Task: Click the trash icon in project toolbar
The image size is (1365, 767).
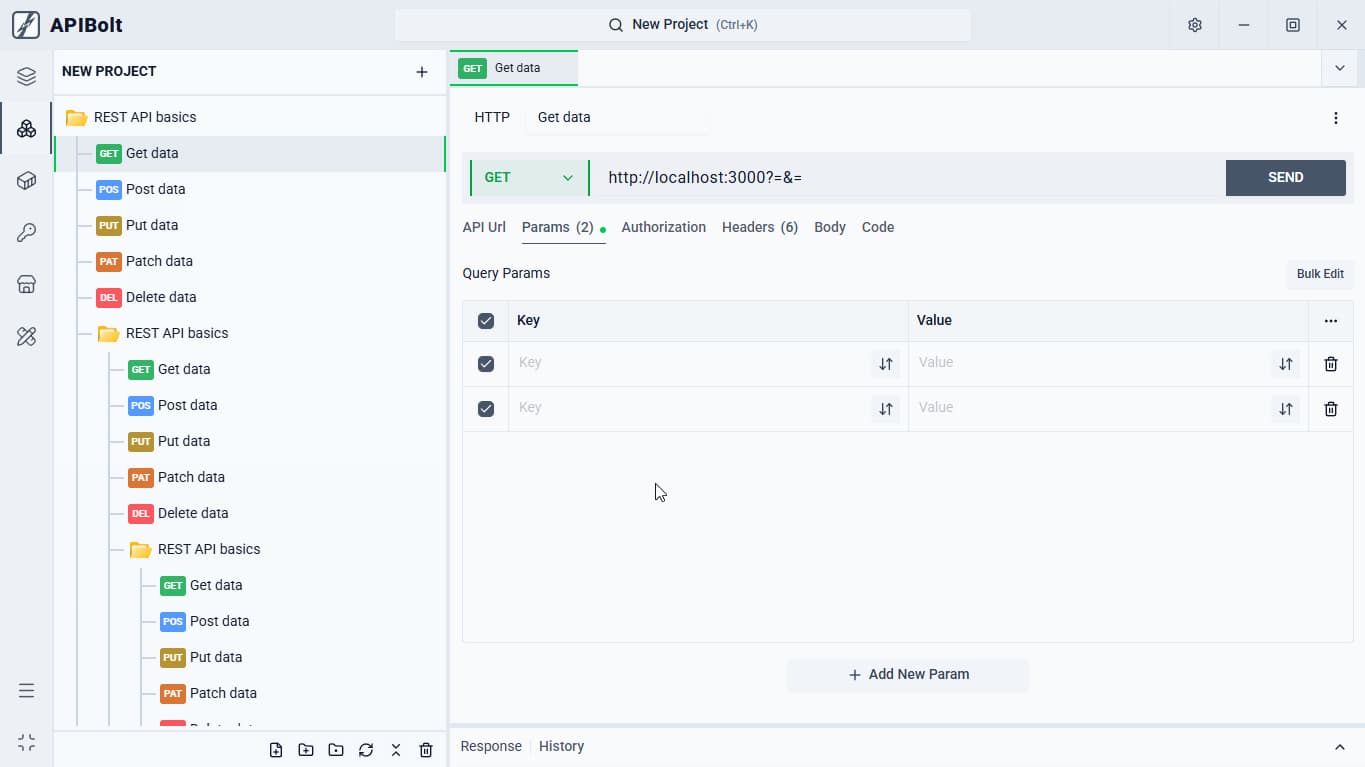Action: point(426,750)
